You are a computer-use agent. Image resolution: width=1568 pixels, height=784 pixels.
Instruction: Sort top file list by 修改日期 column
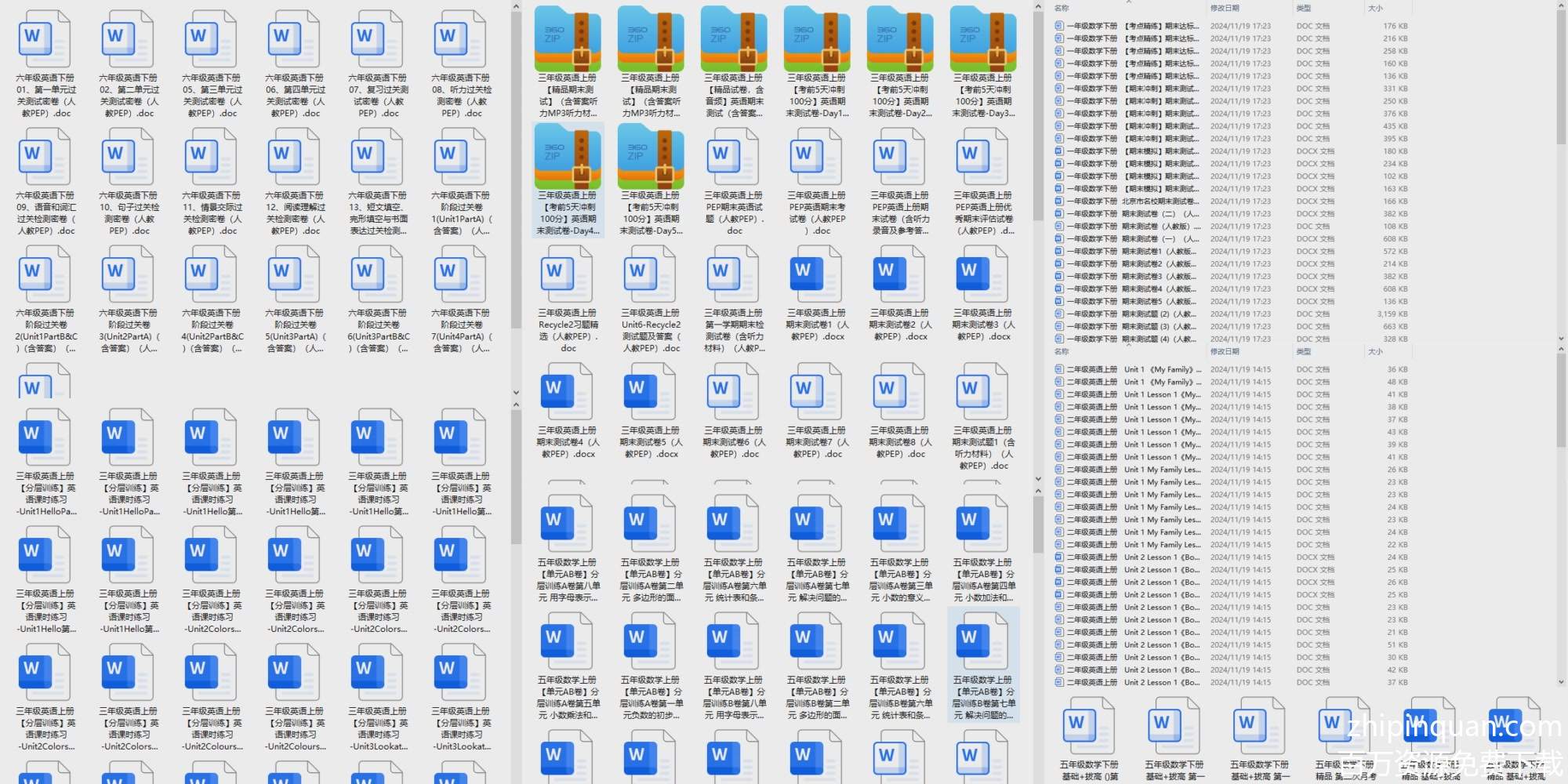(x=1225, y=8)
